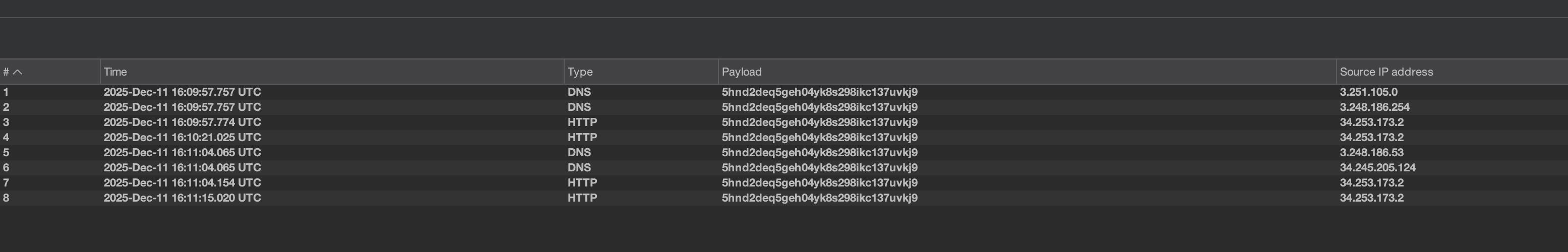Click the HTTP type cell in row 8
This screenshot has height=252, width=1568.
pos(582,198)
